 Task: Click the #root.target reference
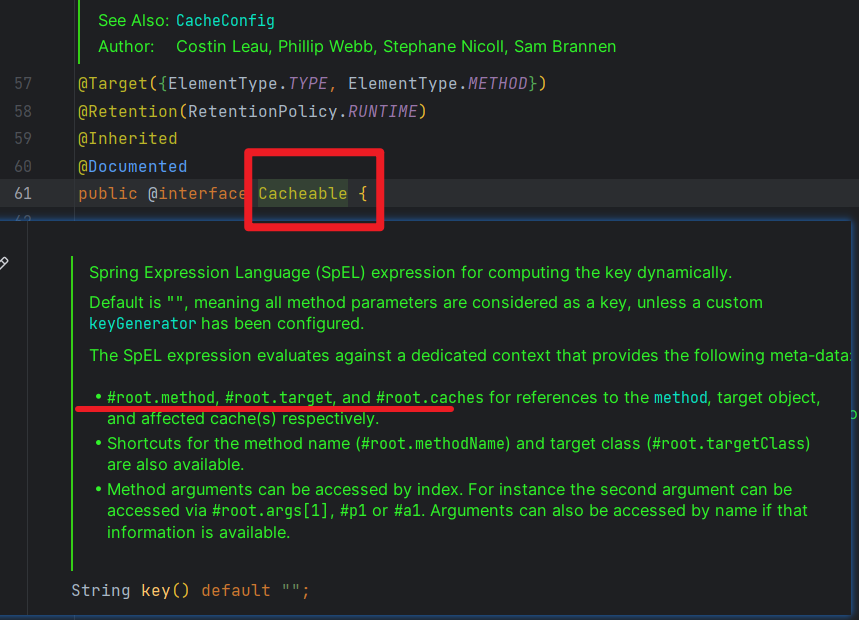276,397
